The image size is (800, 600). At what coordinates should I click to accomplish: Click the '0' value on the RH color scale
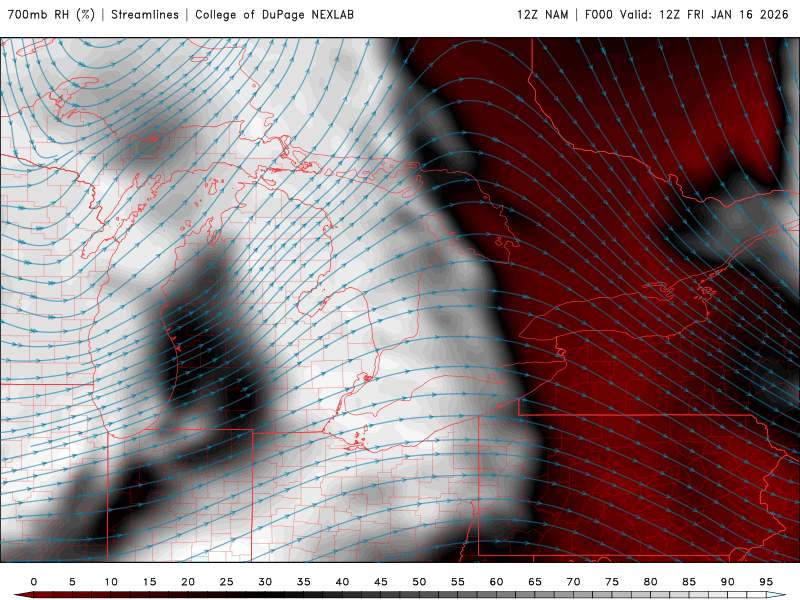[34, 582]
